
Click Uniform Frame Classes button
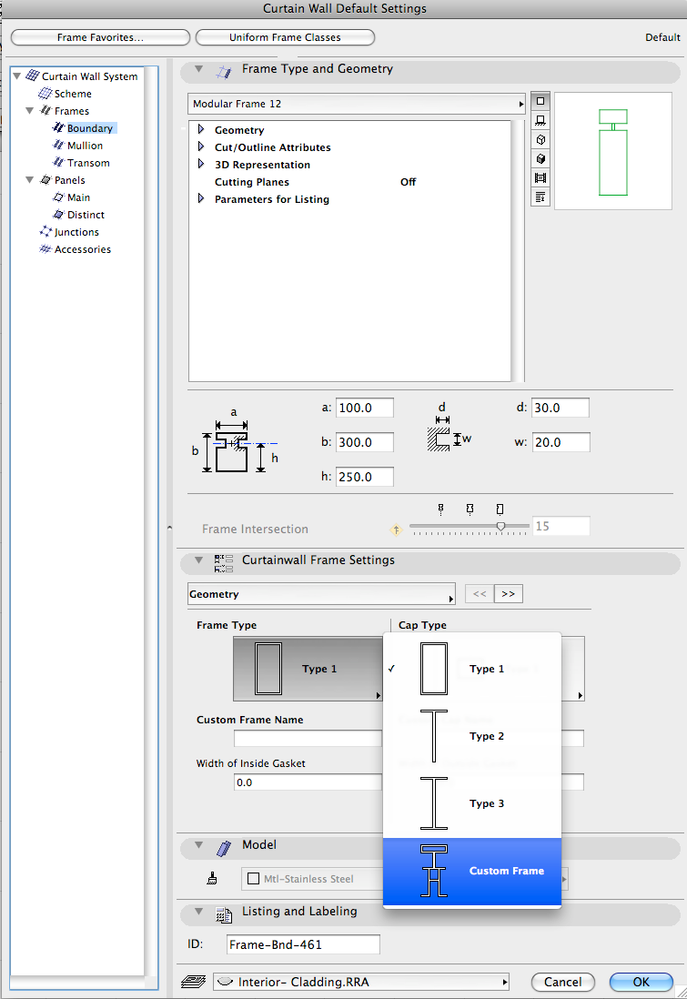[x=285, y=38]
